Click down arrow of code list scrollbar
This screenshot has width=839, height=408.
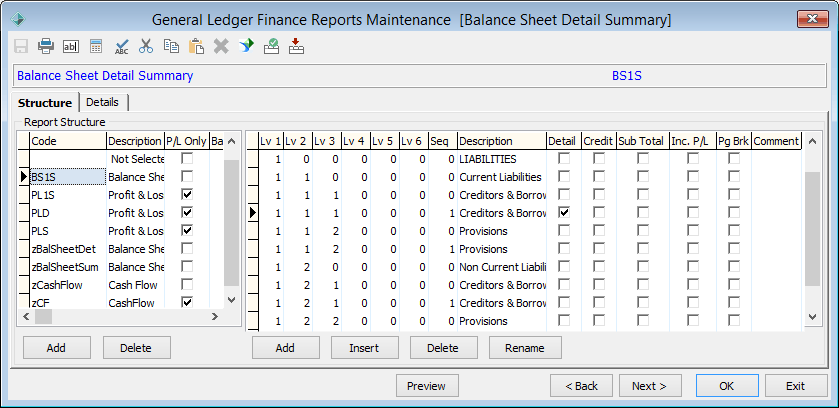(x=231, y=300)
